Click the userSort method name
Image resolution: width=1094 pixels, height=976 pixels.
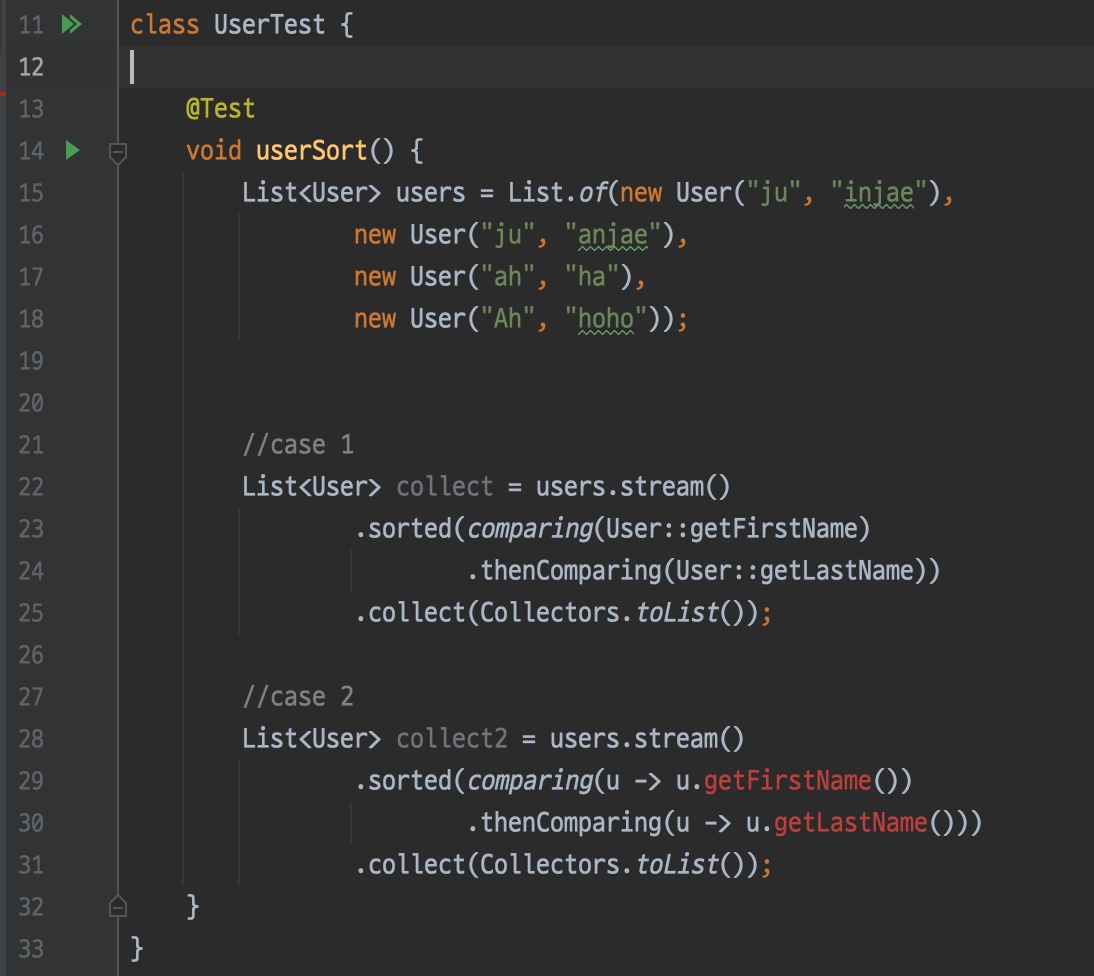pos(311,151)
